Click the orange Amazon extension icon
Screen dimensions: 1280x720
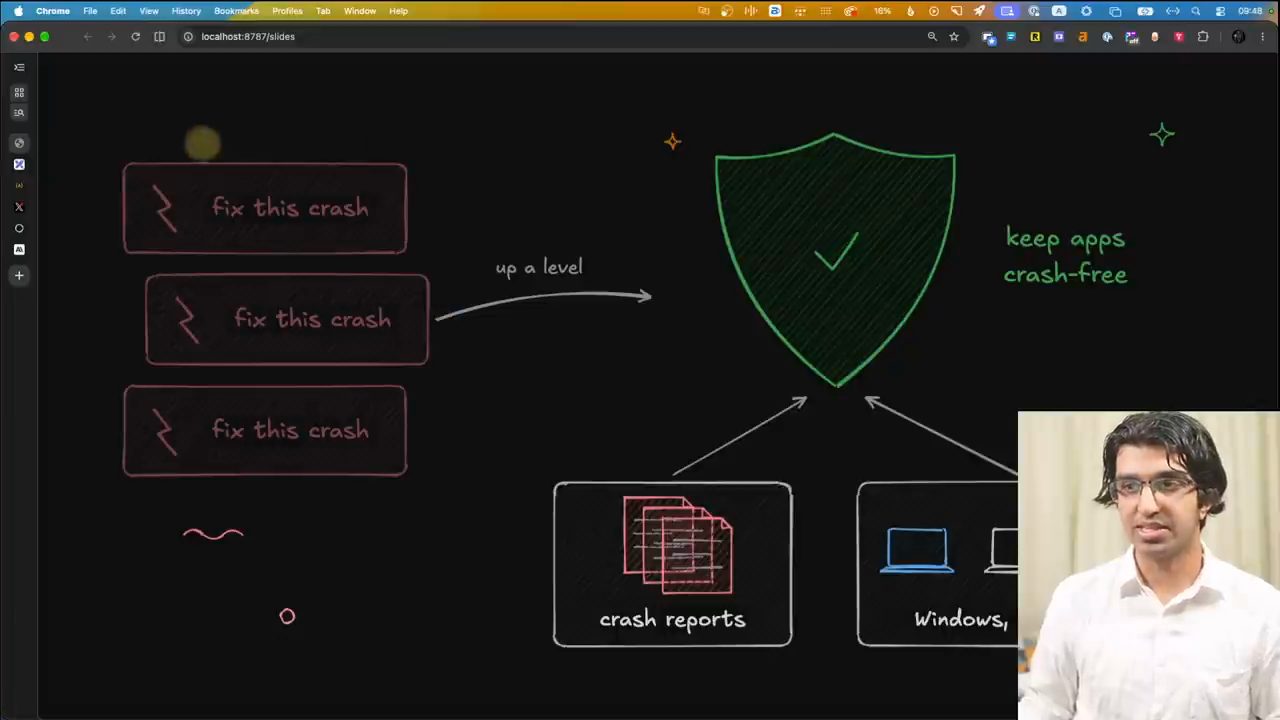point(1082,37)
